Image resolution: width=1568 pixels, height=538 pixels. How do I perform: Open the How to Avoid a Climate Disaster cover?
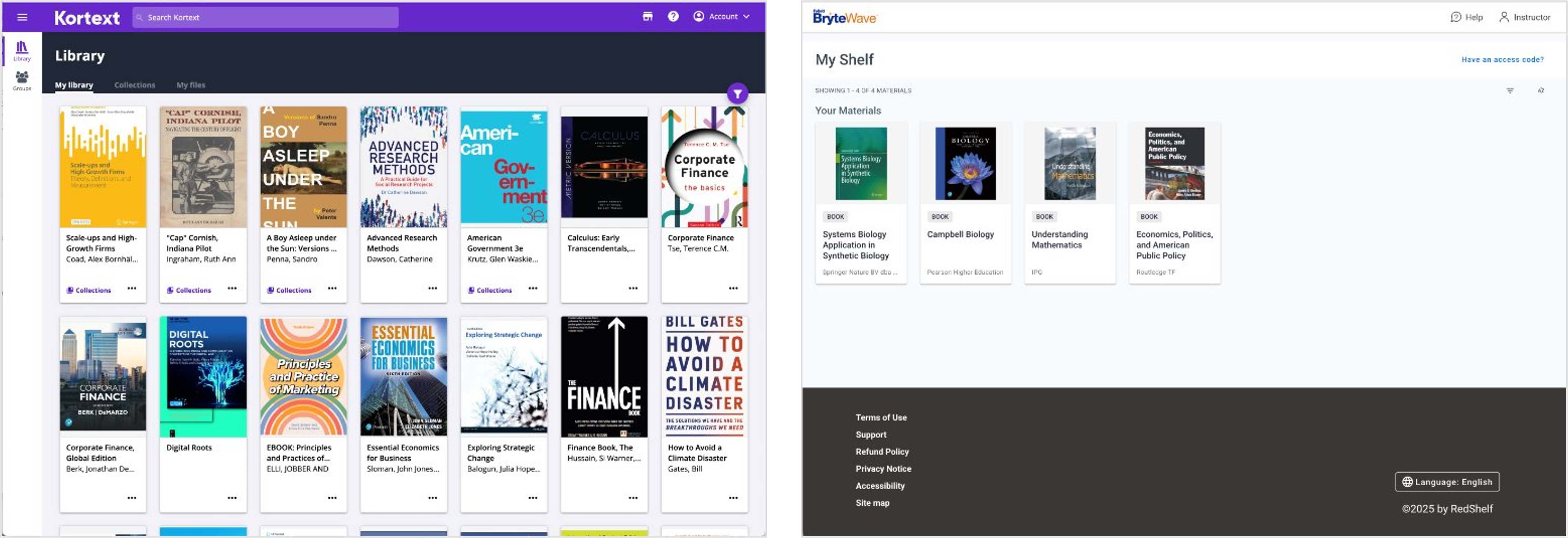pyautogui.click(x=704, y=376)
